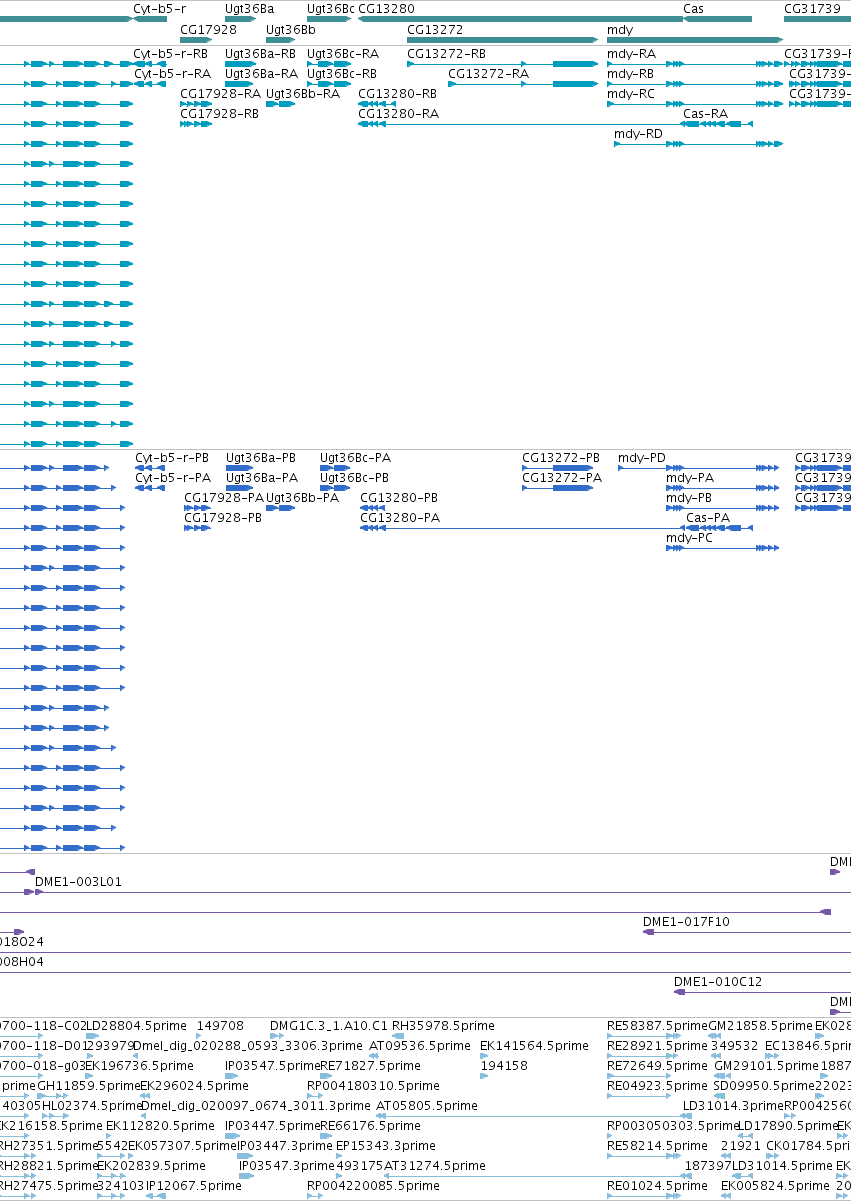Image resolution: width=851 pixels, height=1201 pixels.
Task: Click the CG13272 gene label
Action: coord(435,29)
